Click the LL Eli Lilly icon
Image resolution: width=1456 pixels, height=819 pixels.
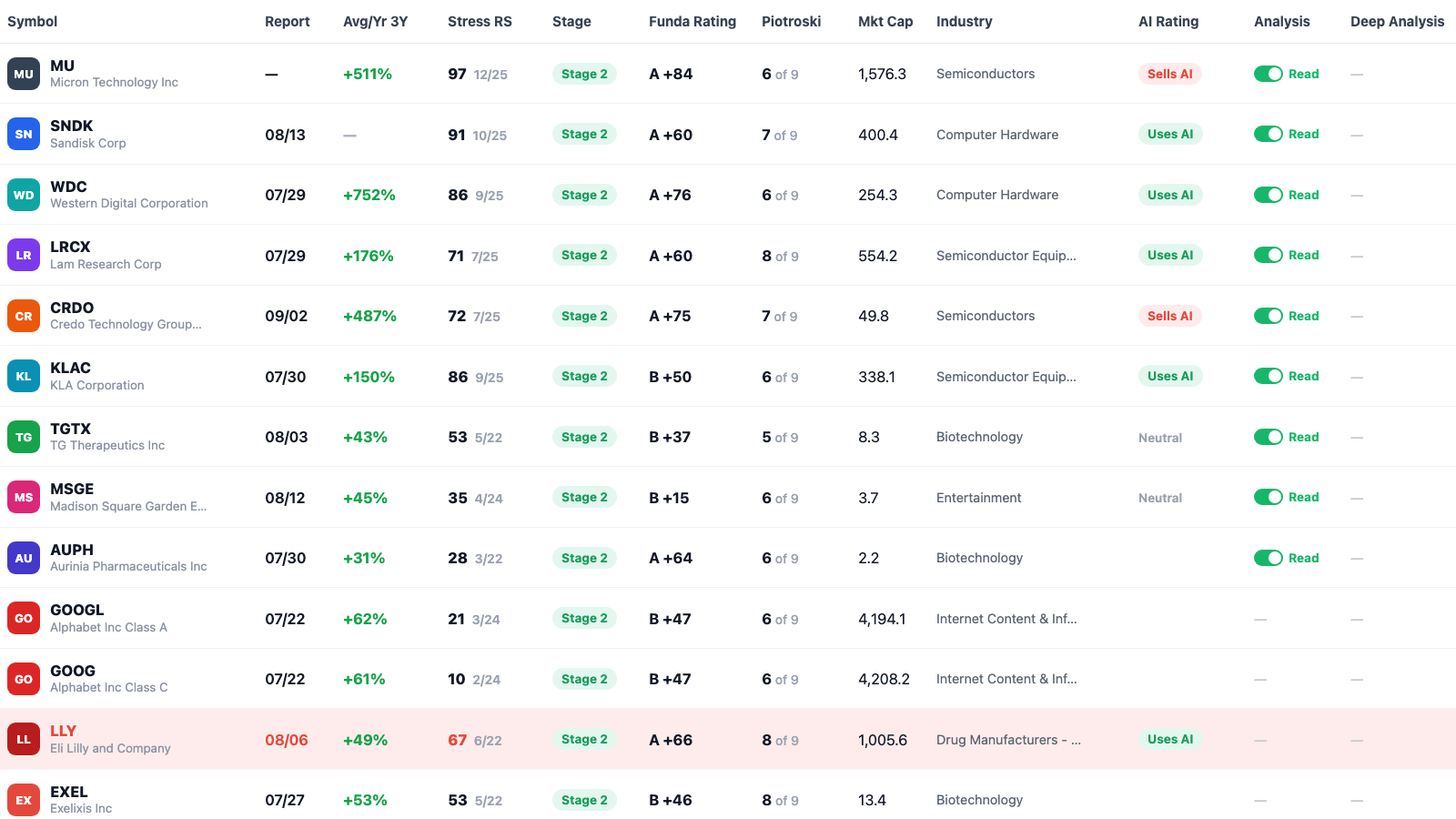point(24,739)
